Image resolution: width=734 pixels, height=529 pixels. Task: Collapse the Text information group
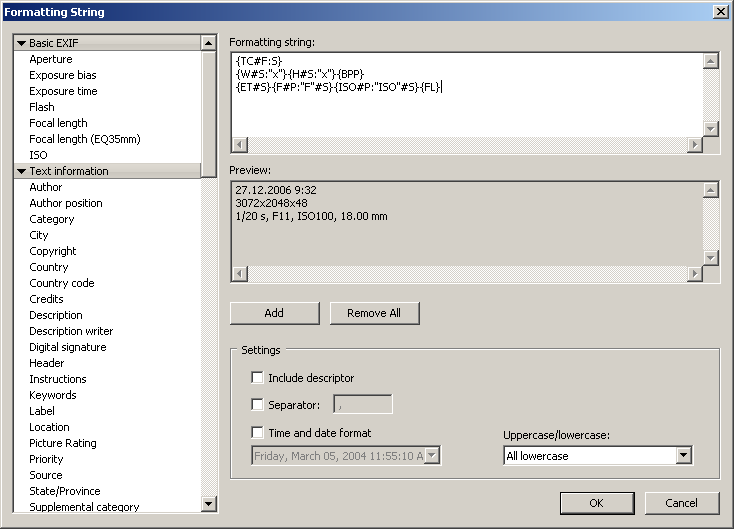(21, 171)
